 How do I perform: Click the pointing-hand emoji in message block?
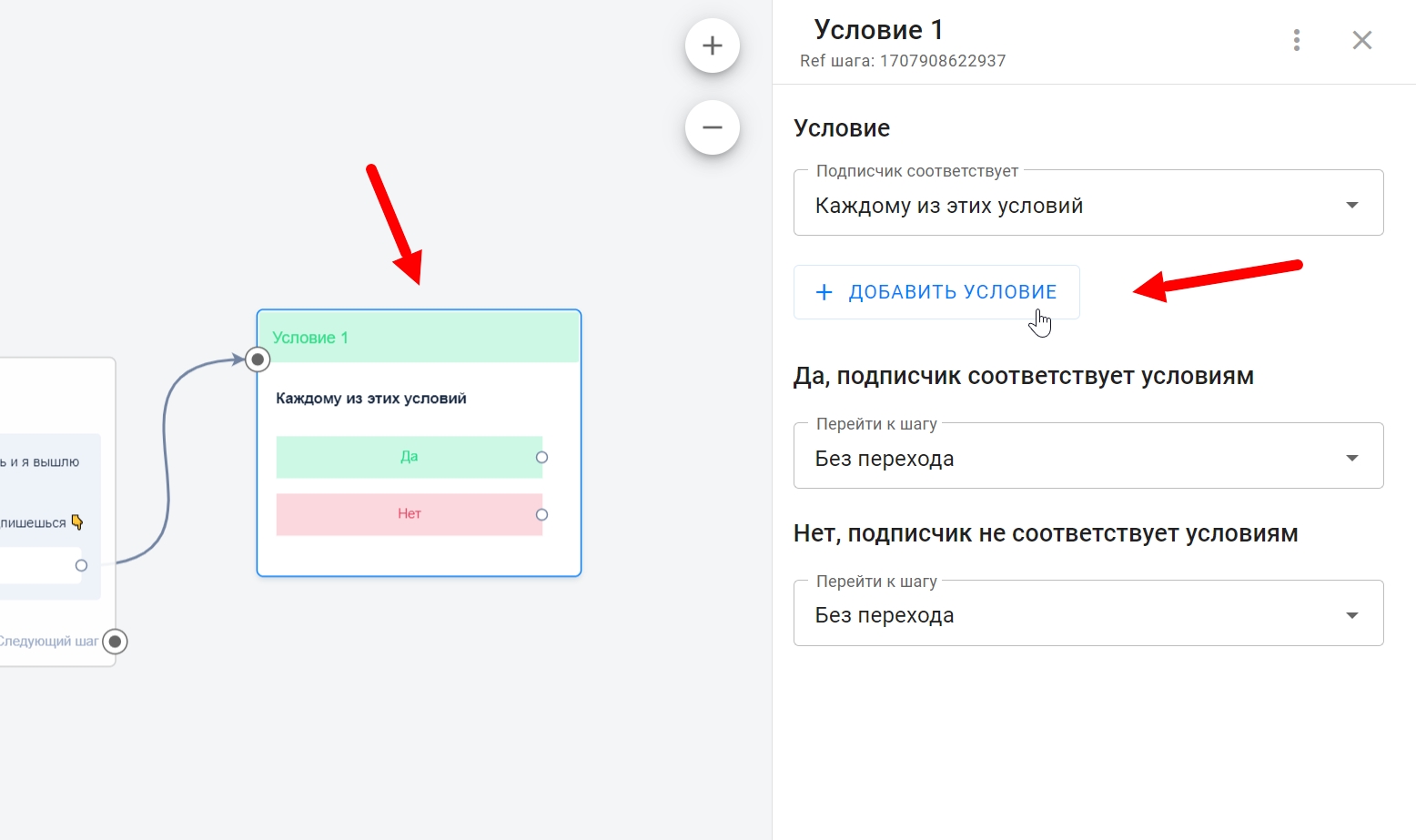(x=77, y=522)
